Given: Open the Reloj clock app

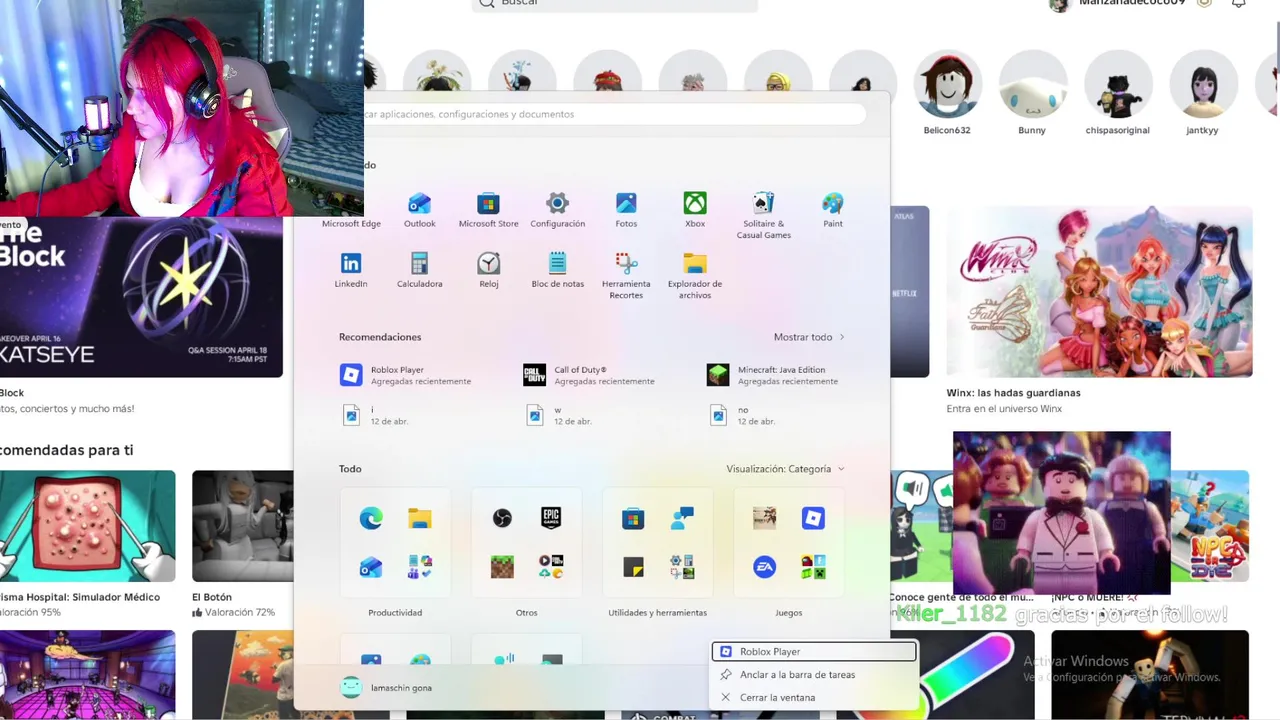Looking at the screenshot, I should coord(488,263).
